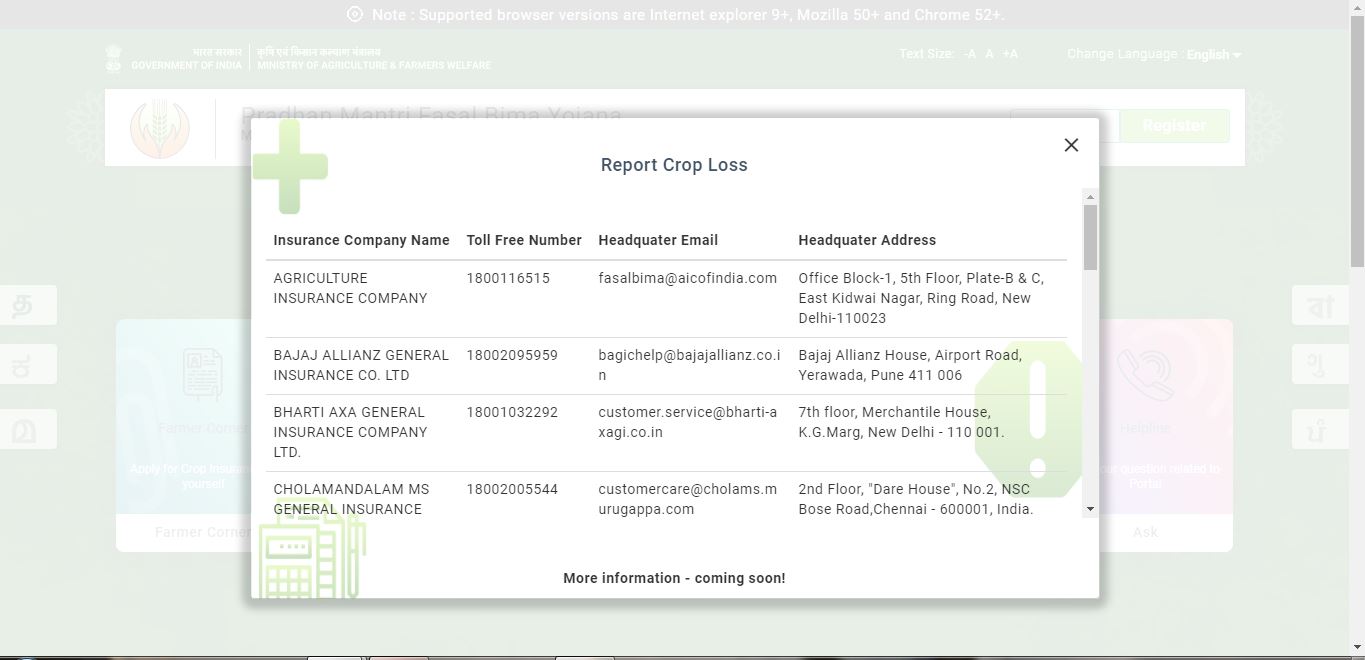
Task: Increase text size with +A
Action: pos(1009,54)
